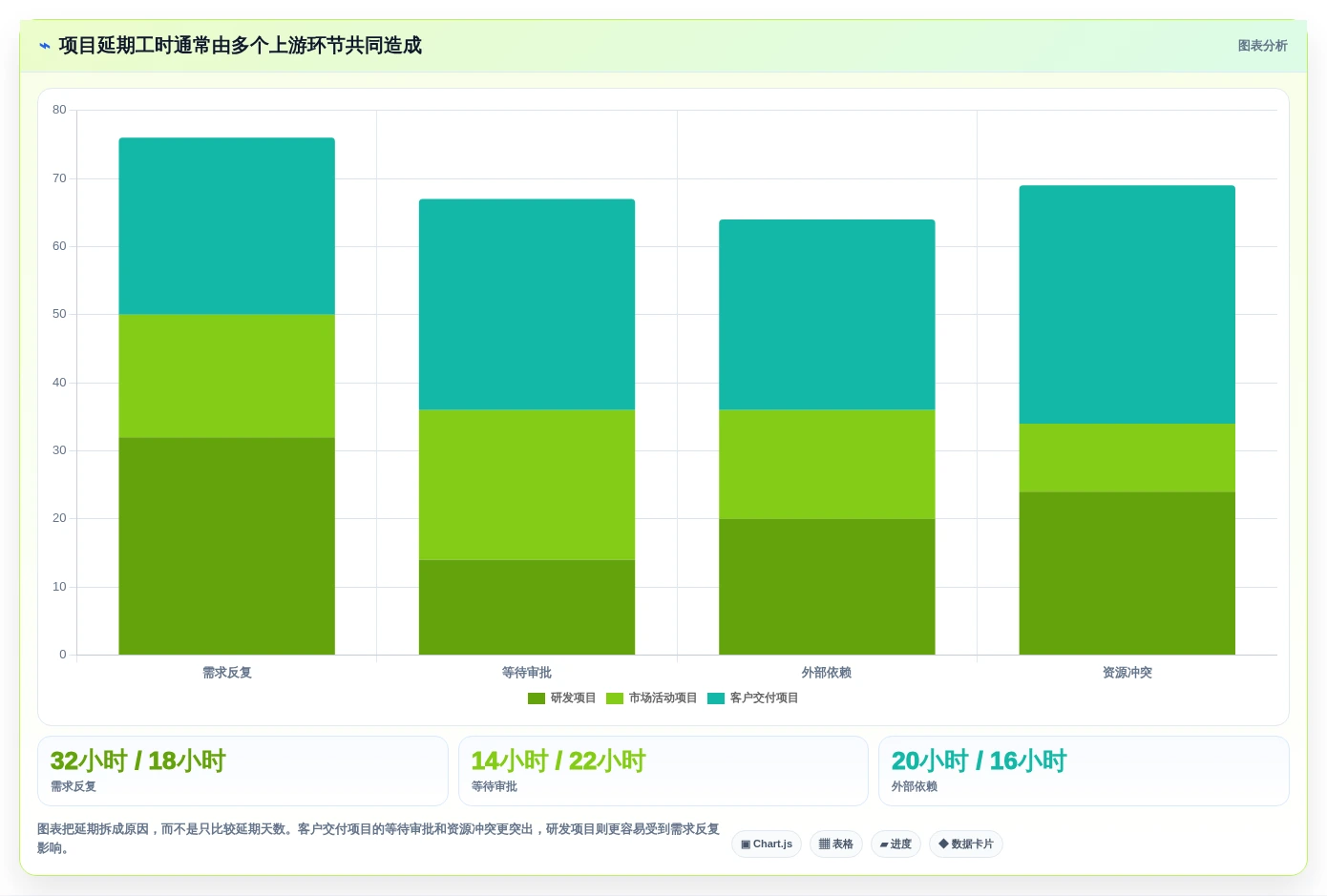
Task: Click the 需求反复 caption in first stat card
Action: point(74,787)
